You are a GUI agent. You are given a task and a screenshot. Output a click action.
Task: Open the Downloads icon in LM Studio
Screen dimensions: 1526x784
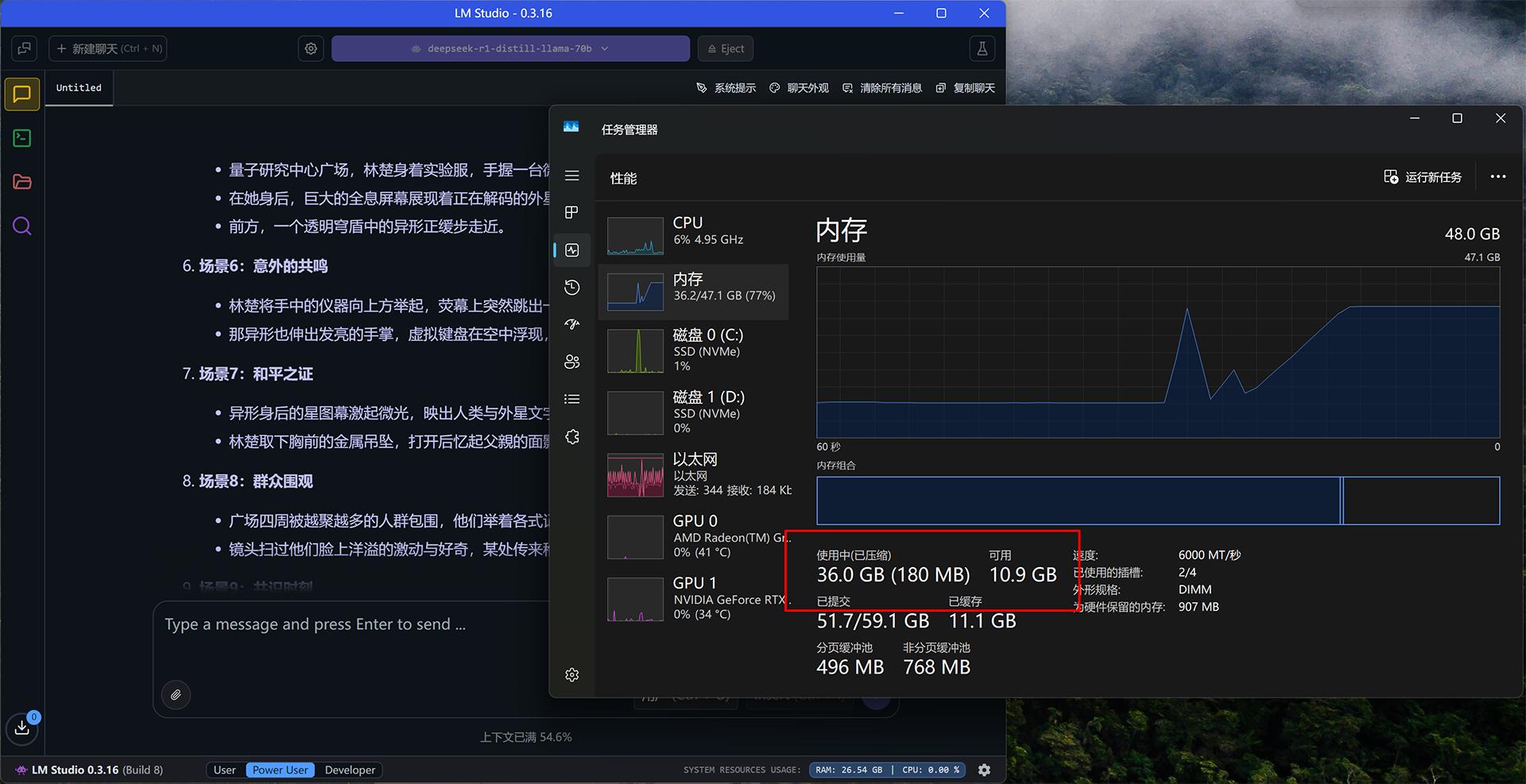(x=22, y=728)
